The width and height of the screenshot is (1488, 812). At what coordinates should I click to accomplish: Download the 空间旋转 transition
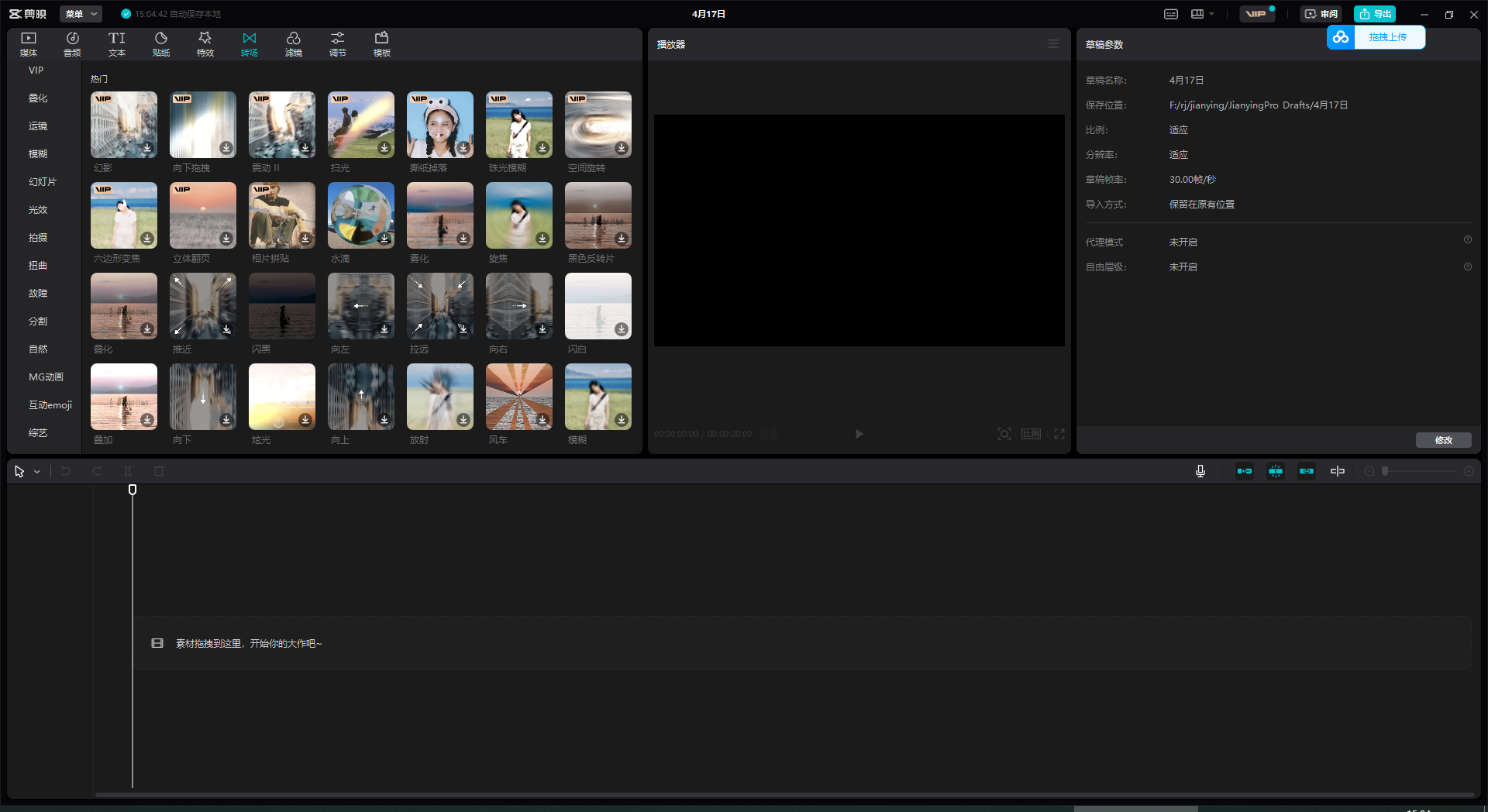pos(622,148)
